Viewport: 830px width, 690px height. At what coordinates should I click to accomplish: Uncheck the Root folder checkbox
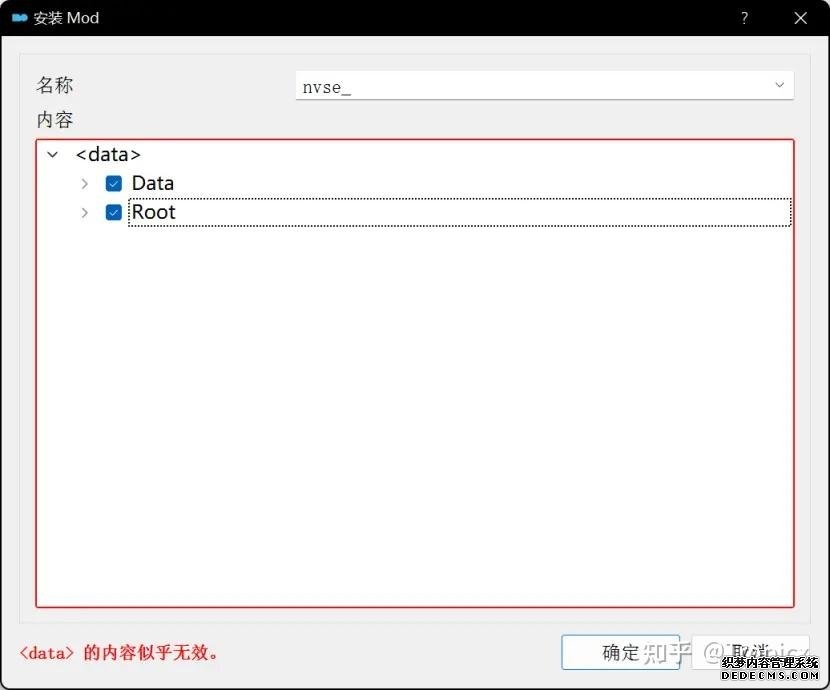(114, 213)
